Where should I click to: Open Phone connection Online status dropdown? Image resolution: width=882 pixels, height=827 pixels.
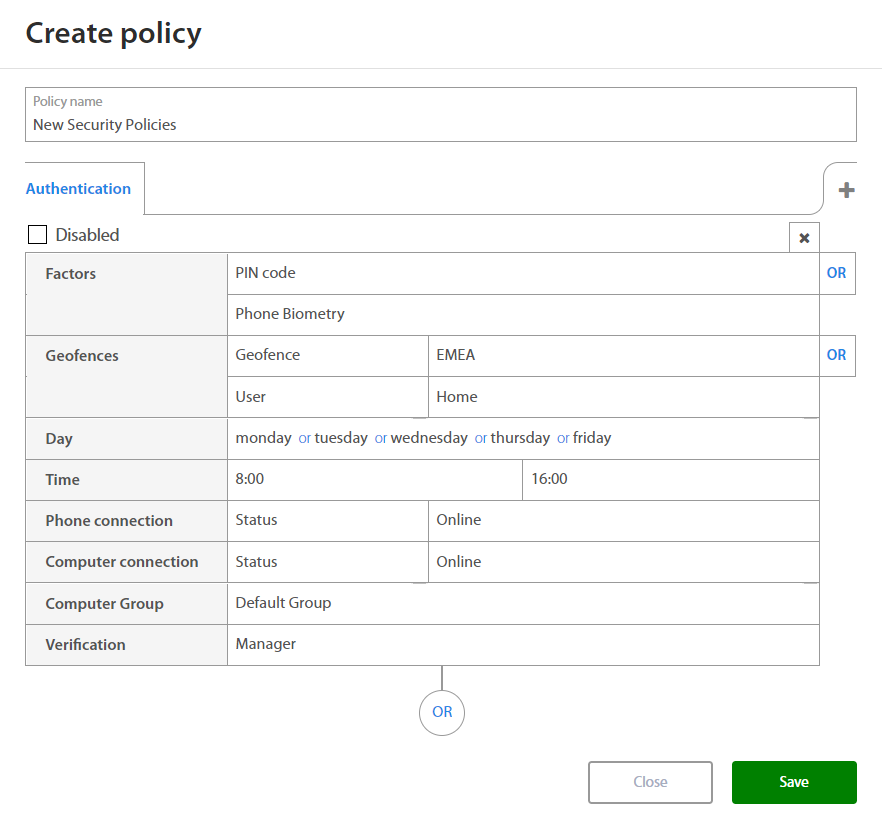622,520
